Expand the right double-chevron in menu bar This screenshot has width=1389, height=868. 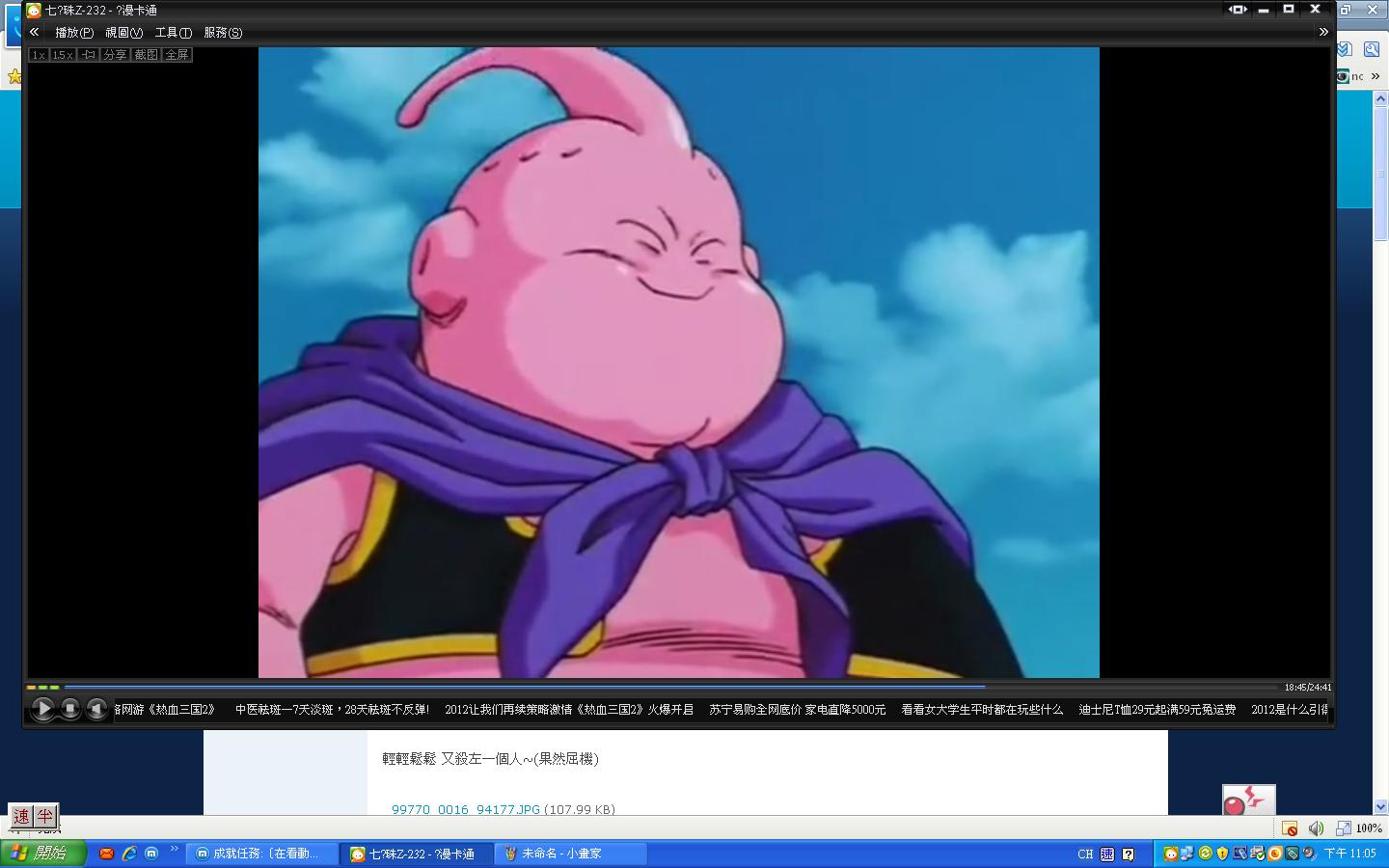point(1323,32)
